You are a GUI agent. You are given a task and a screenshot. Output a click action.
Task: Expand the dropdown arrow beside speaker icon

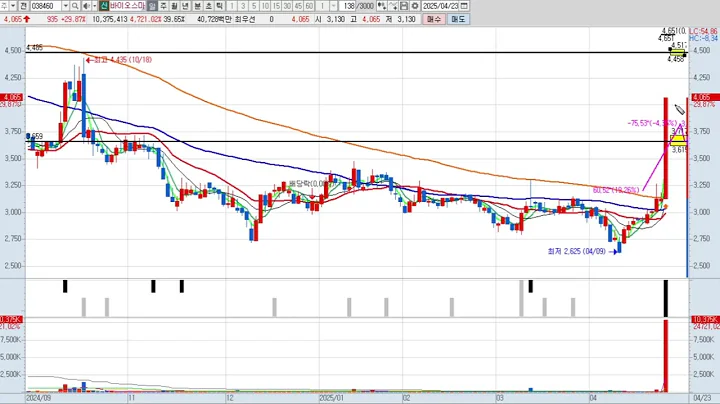pyautogui.click(x=95, y=6)
